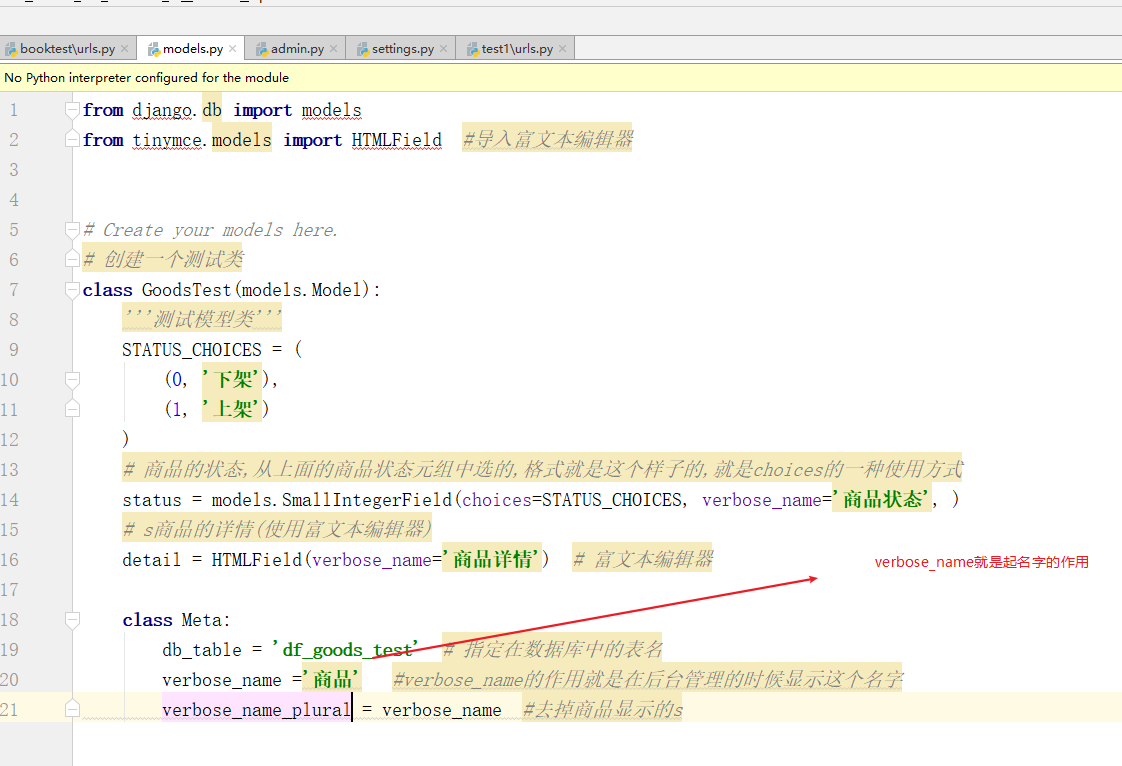Image resolution: width=1122 pixels, height=766 pixels.
Task: Collapse the Meta class at line 18
Action: pos(72,619)
